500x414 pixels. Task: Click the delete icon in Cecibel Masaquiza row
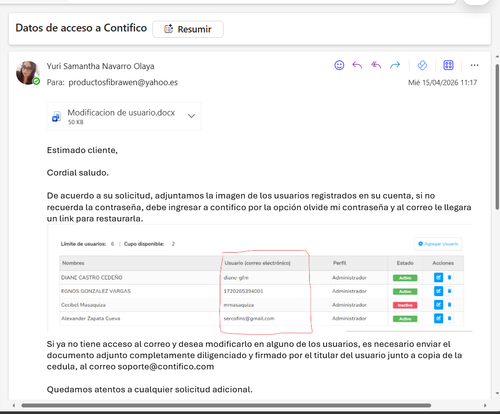point(449,305)
